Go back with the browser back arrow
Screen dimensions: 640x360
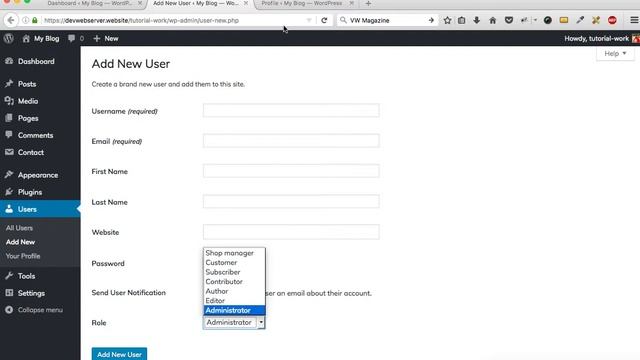(11, 20)
